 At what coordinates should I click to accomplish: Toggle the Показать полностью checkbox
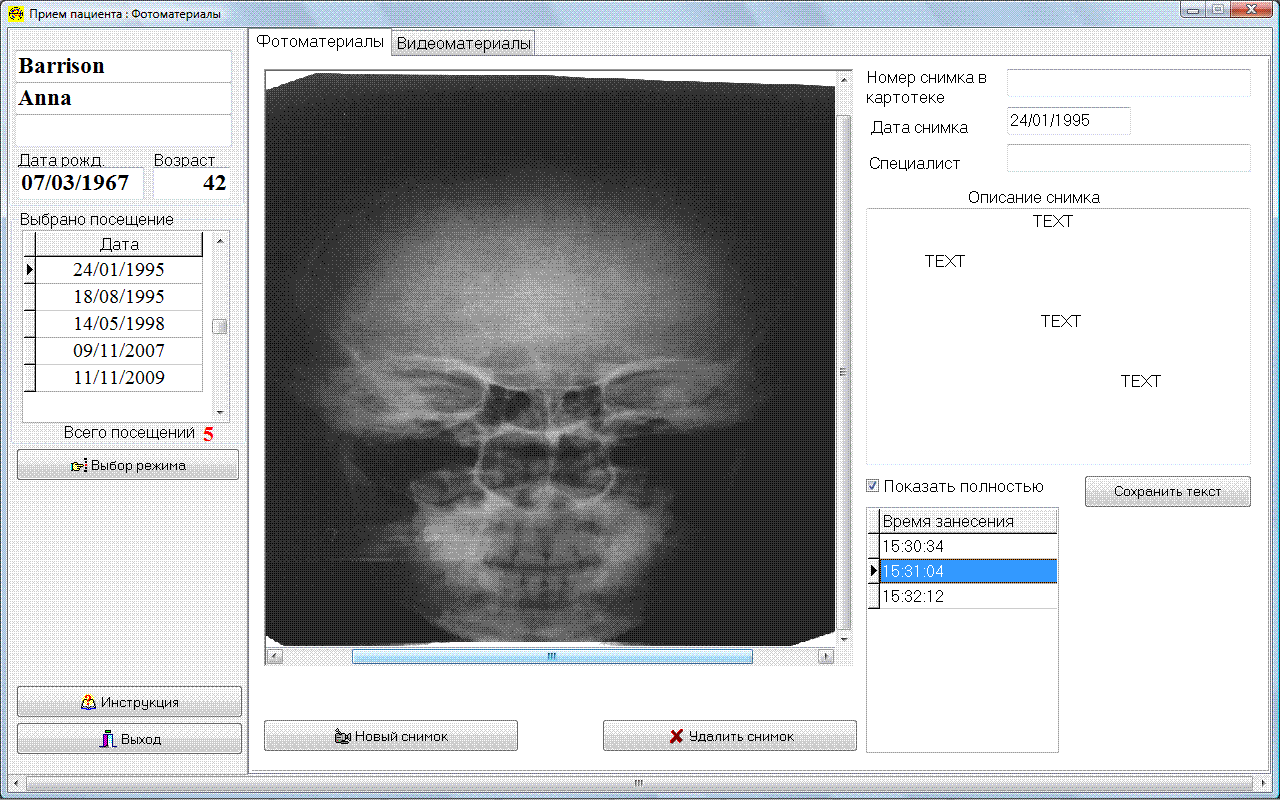click(873, 486)
